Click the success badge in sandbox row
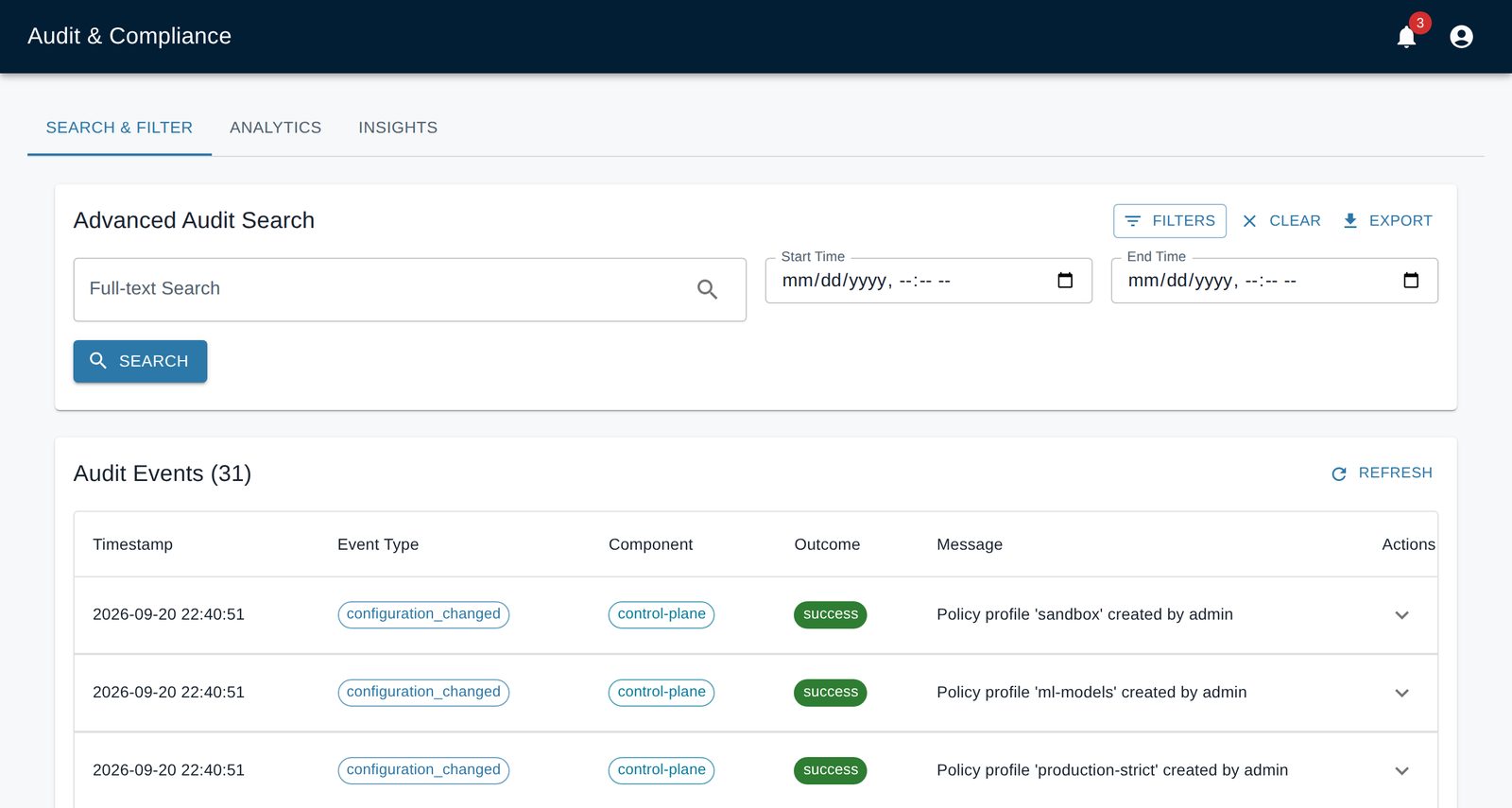This screenshot has width=1512, height=808. 831,614
